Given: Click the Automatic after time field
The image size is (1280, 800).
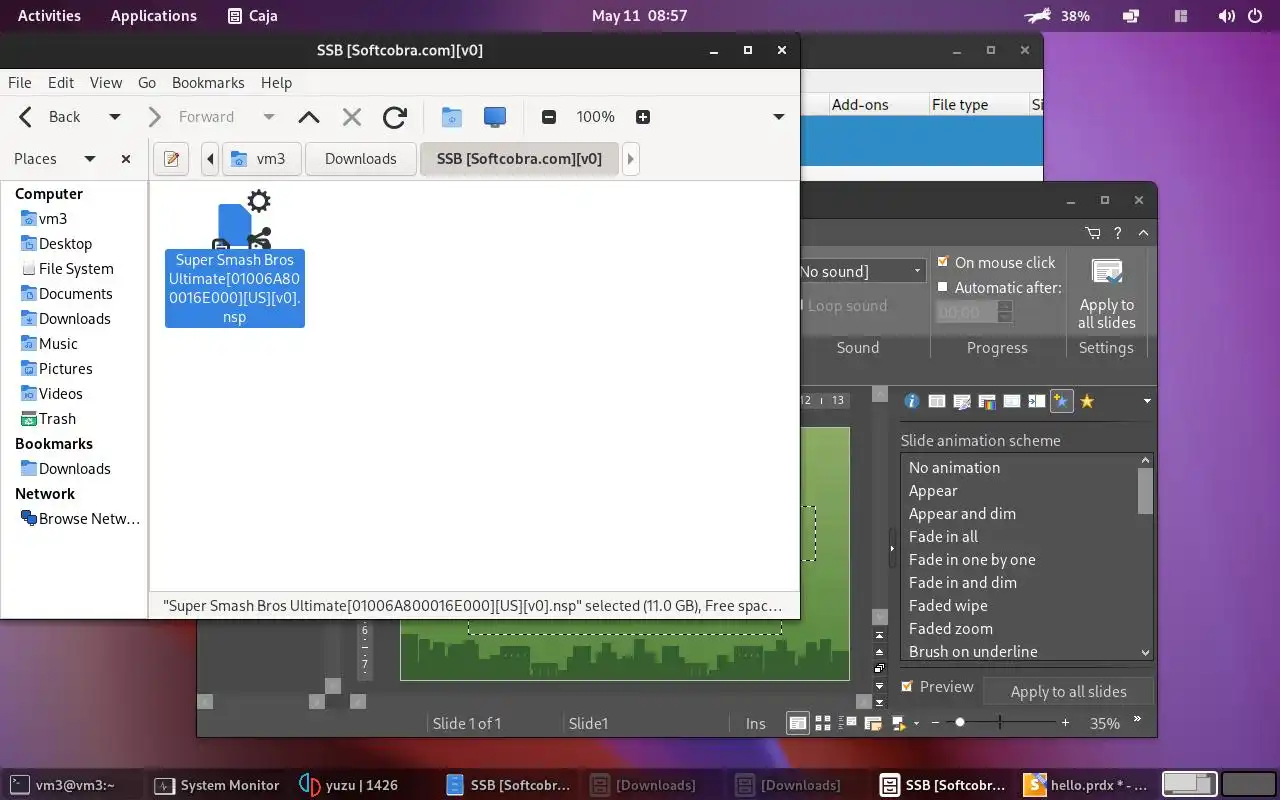Looking at the screenshot, I should 967,312.
